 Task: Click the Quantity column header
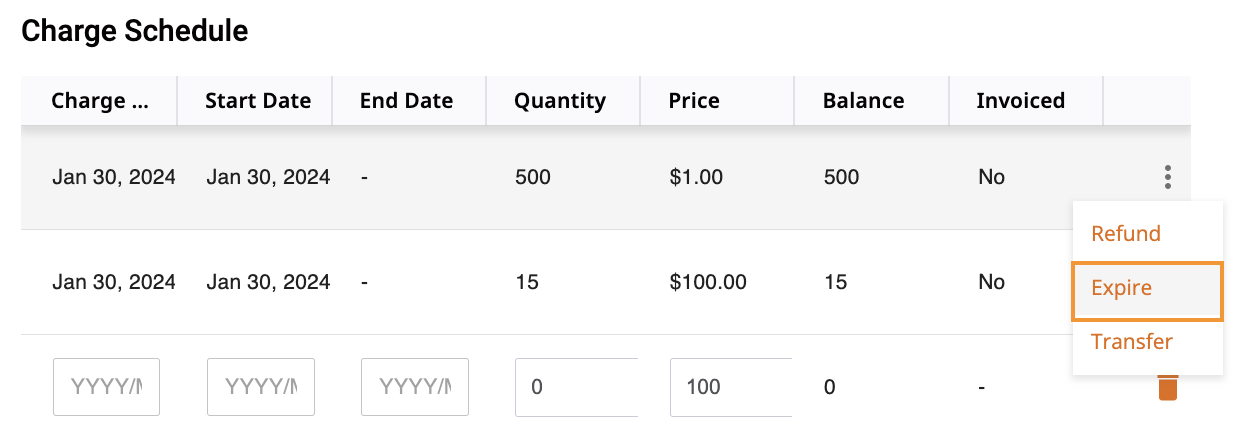(560, 101)
